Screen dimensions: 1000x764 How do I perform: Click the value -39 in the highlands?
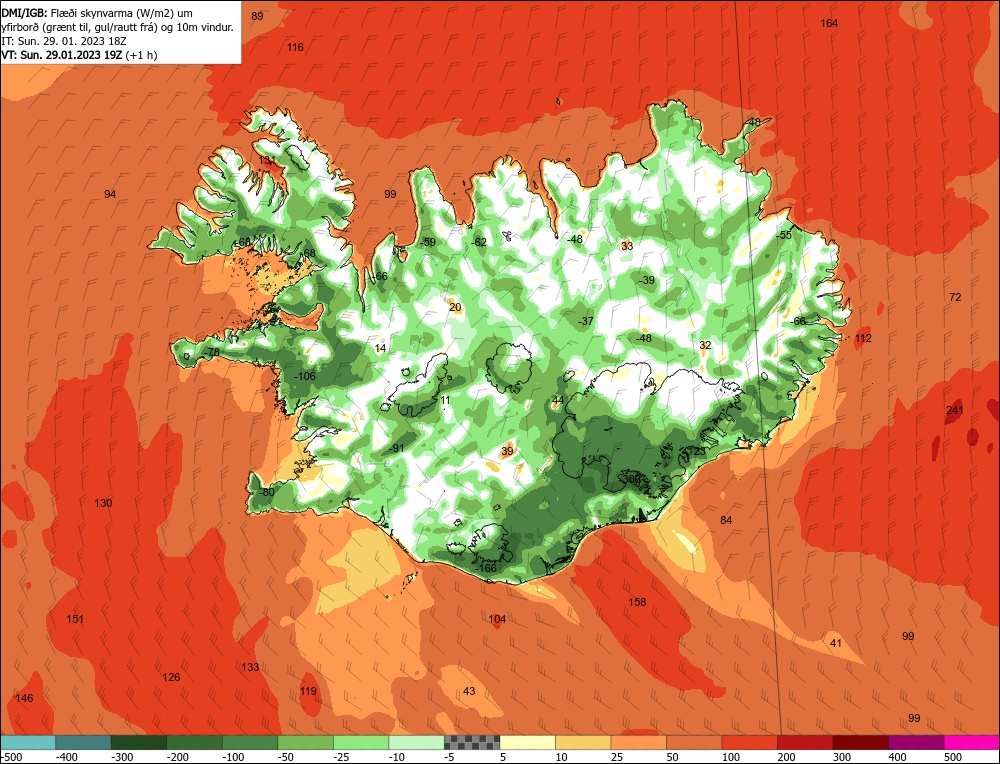[647, 281]
